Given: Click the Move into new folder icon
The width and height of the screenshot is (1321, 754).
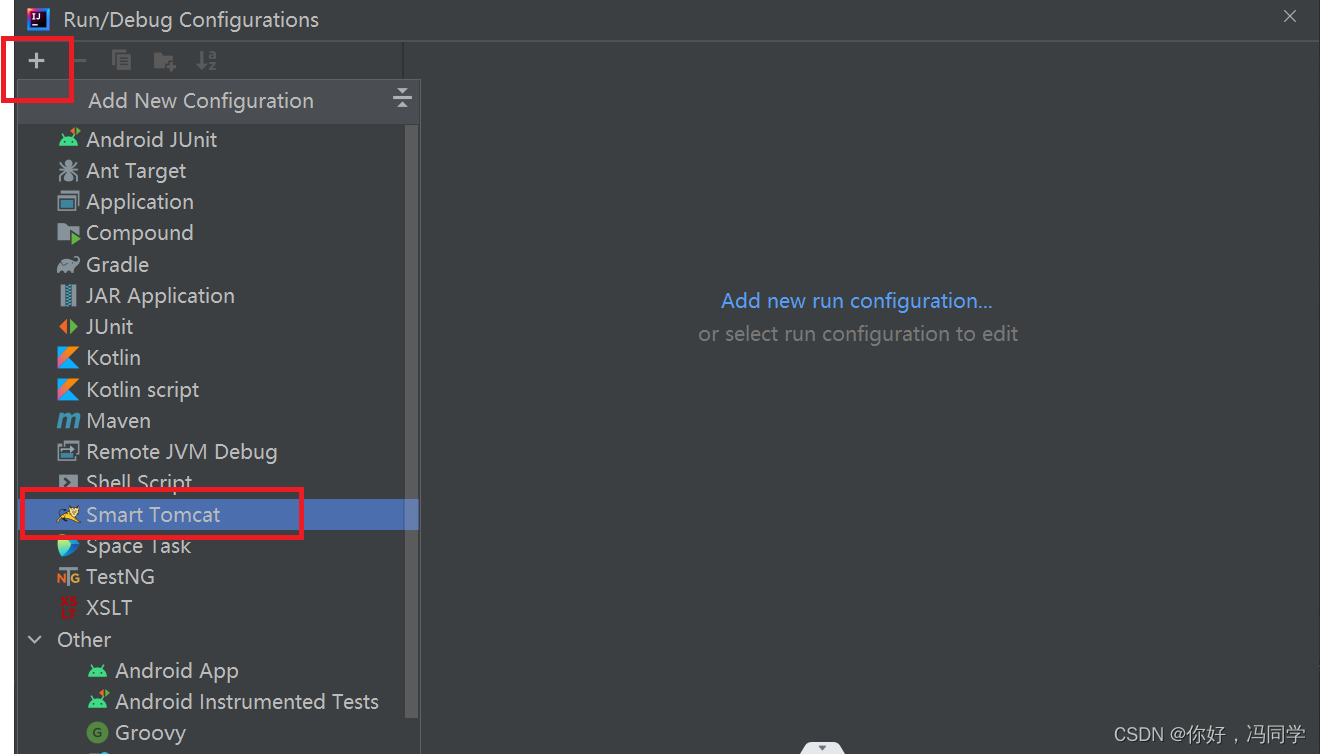Looking at the screenshot, I should click(x=165, y=61).
